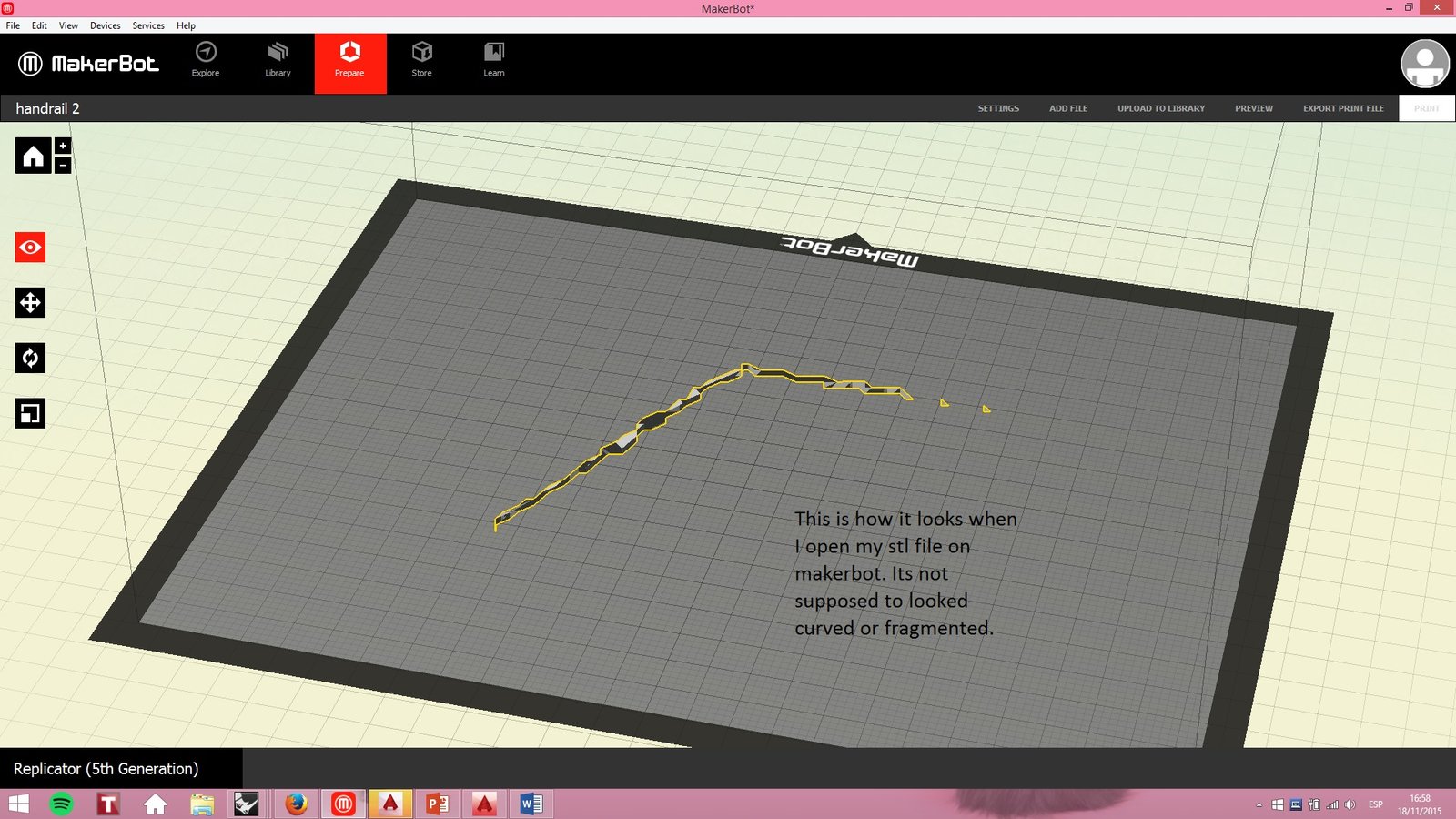Screen dimensions: 1456x819
Task: Click the handrail 2 file name
Action: [x=47, y=108]
